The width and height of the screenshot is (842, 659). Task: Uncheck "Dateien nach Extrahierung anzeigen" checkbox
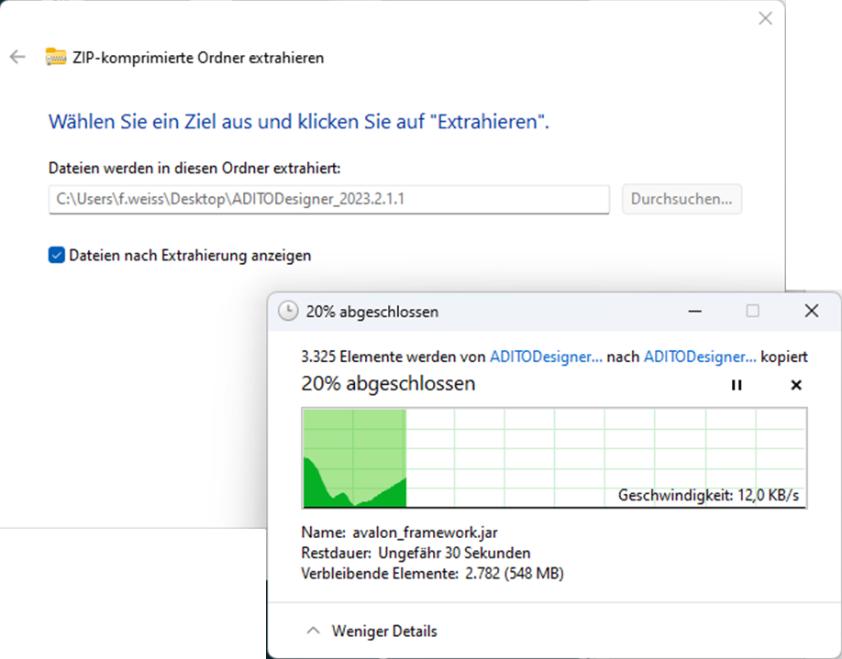click(x=56, y=256)
